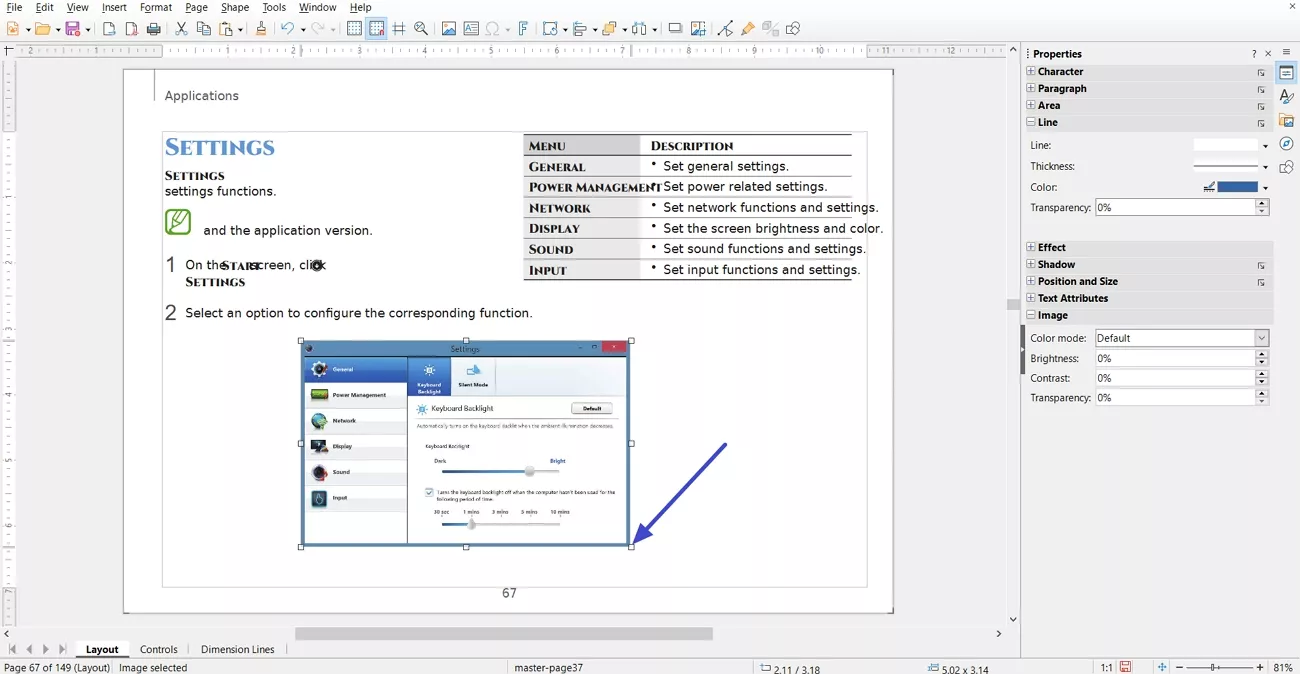Open the Shape menu
The width and height of the screenshot is (1300, 674).
235,7
